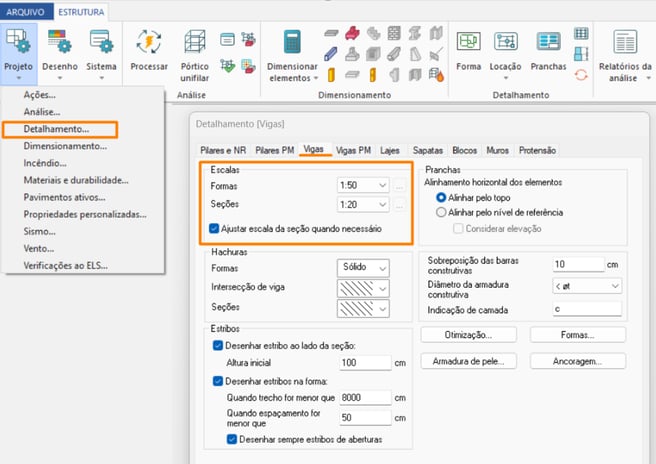The height and width of the screenshot is (464, 656).
Task: Click the Otimização... button
Action: [469, 335]
